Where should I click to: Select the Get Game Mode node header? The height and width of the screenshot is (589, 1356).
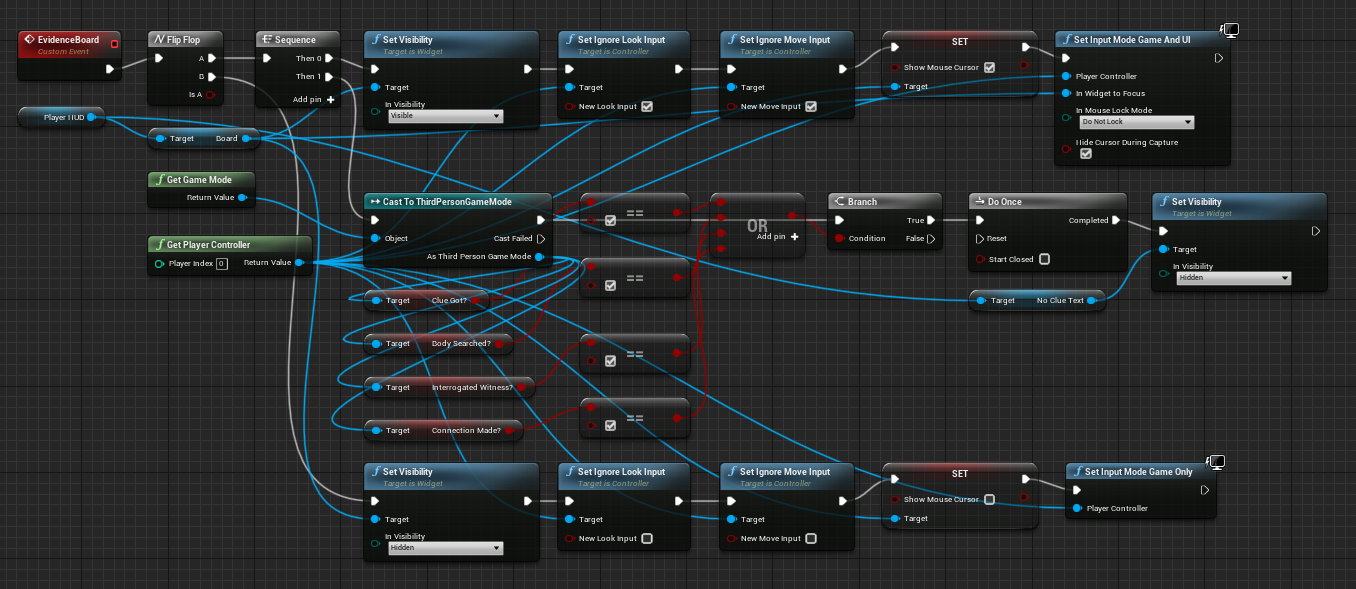[x=199, y=180]
